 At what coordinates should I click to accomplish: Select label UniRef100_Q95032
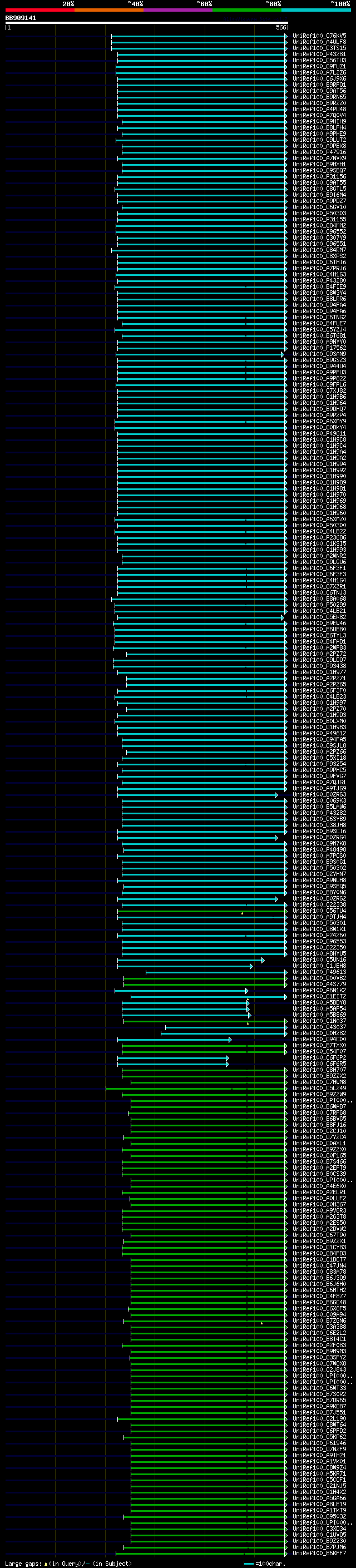coord(319,1516)
